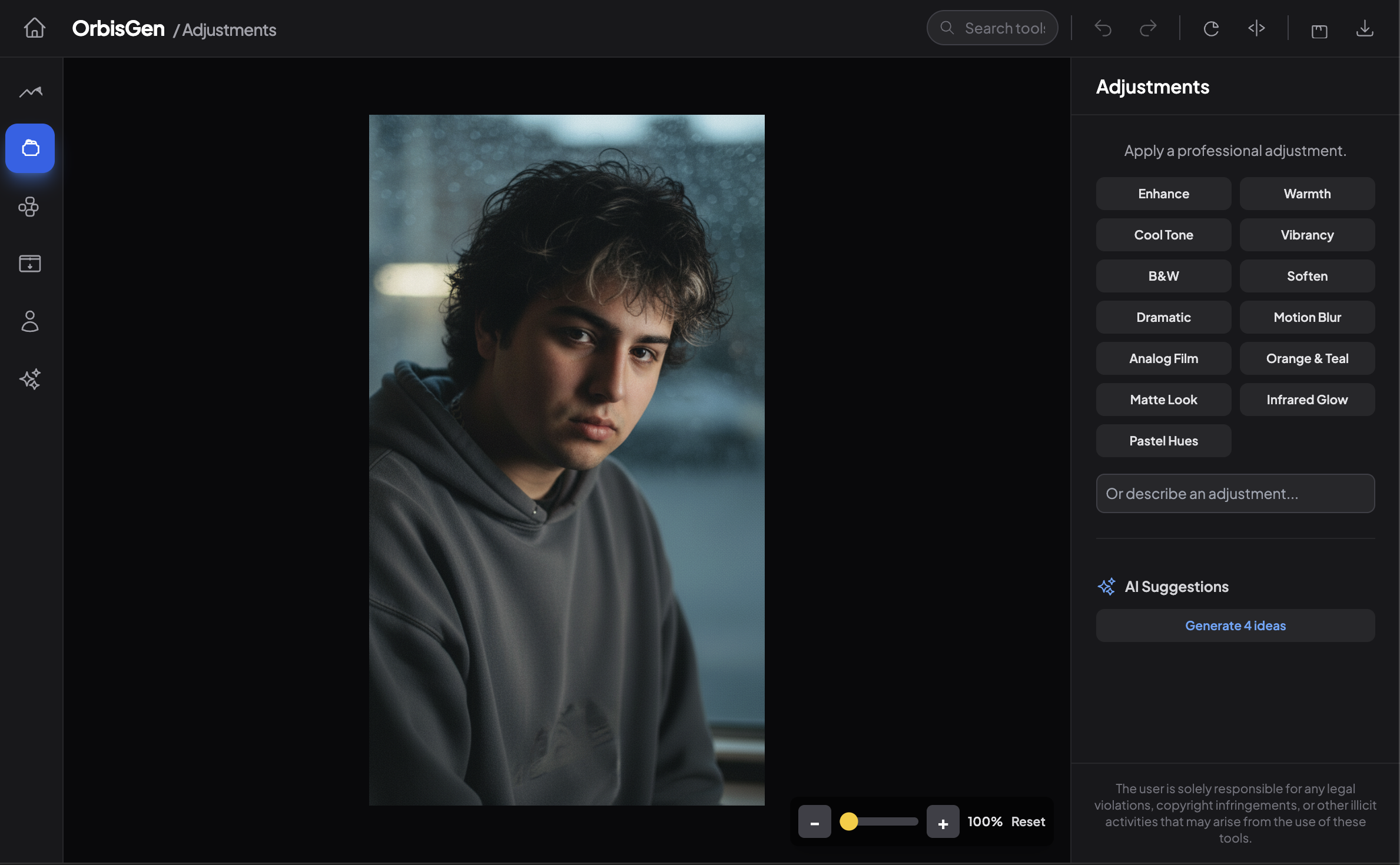Focus the describe an adjustment field

click(1235, 493)
